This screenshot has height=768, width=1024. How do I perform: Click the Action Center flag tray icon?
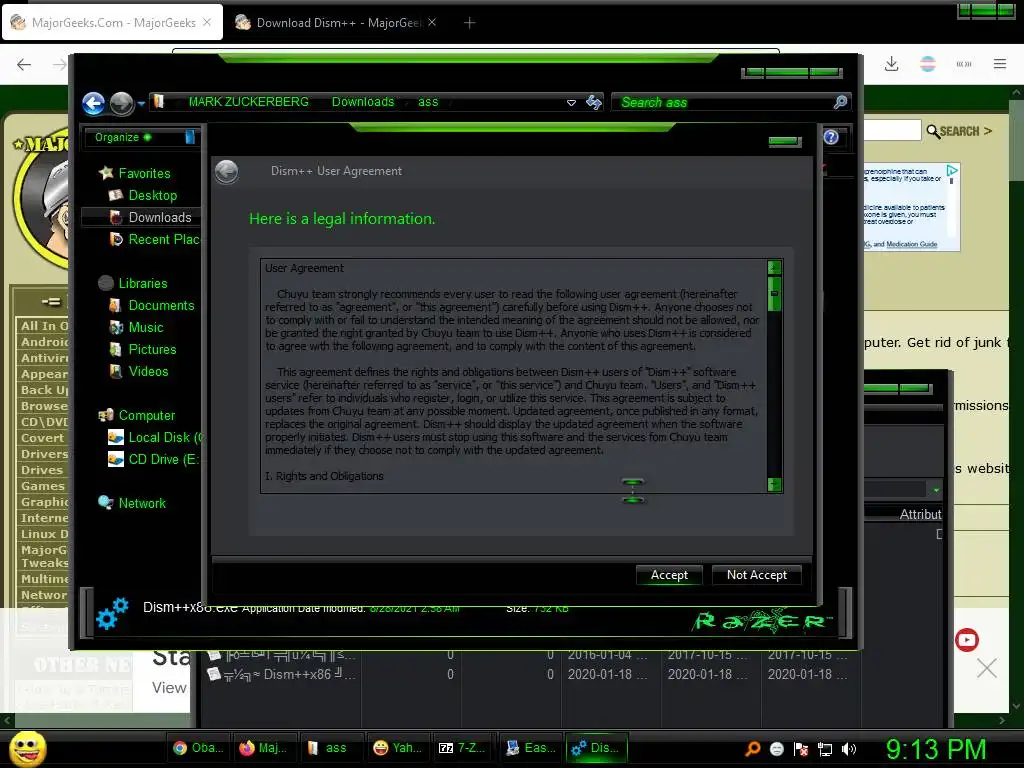click(801, 749)
